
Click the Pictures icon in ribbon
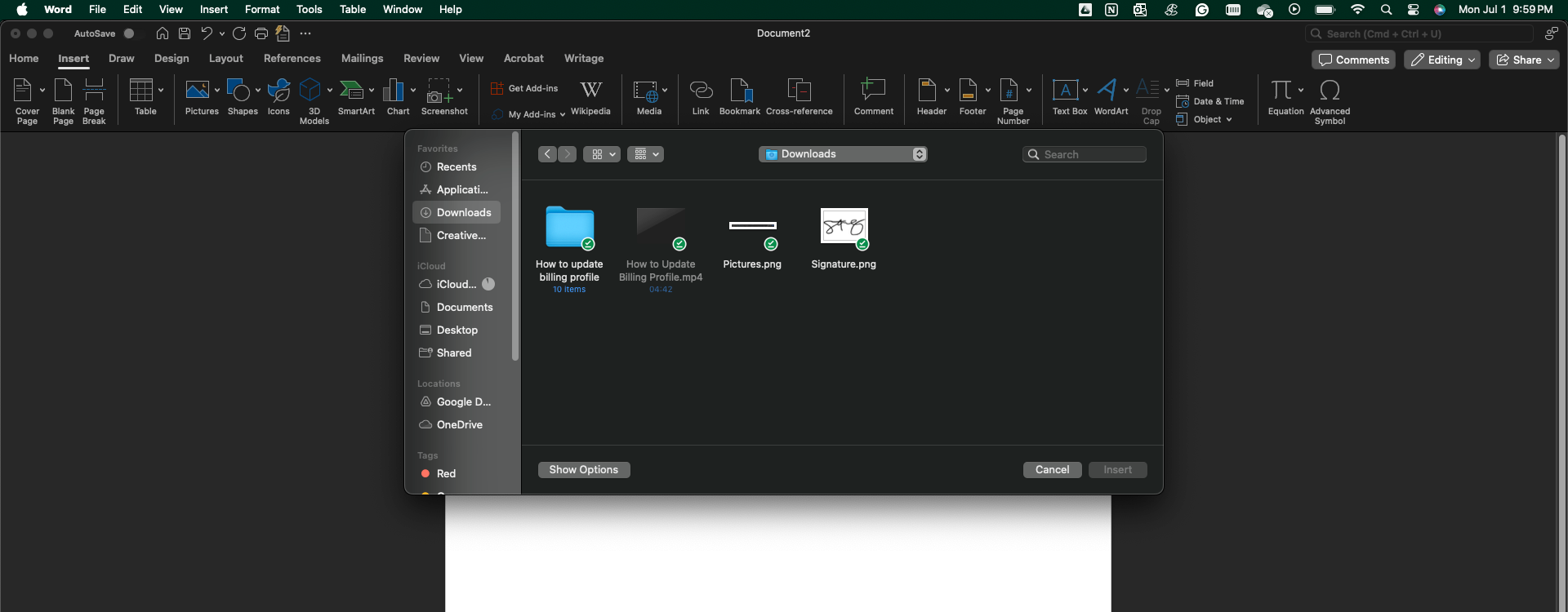coord(198,91)
